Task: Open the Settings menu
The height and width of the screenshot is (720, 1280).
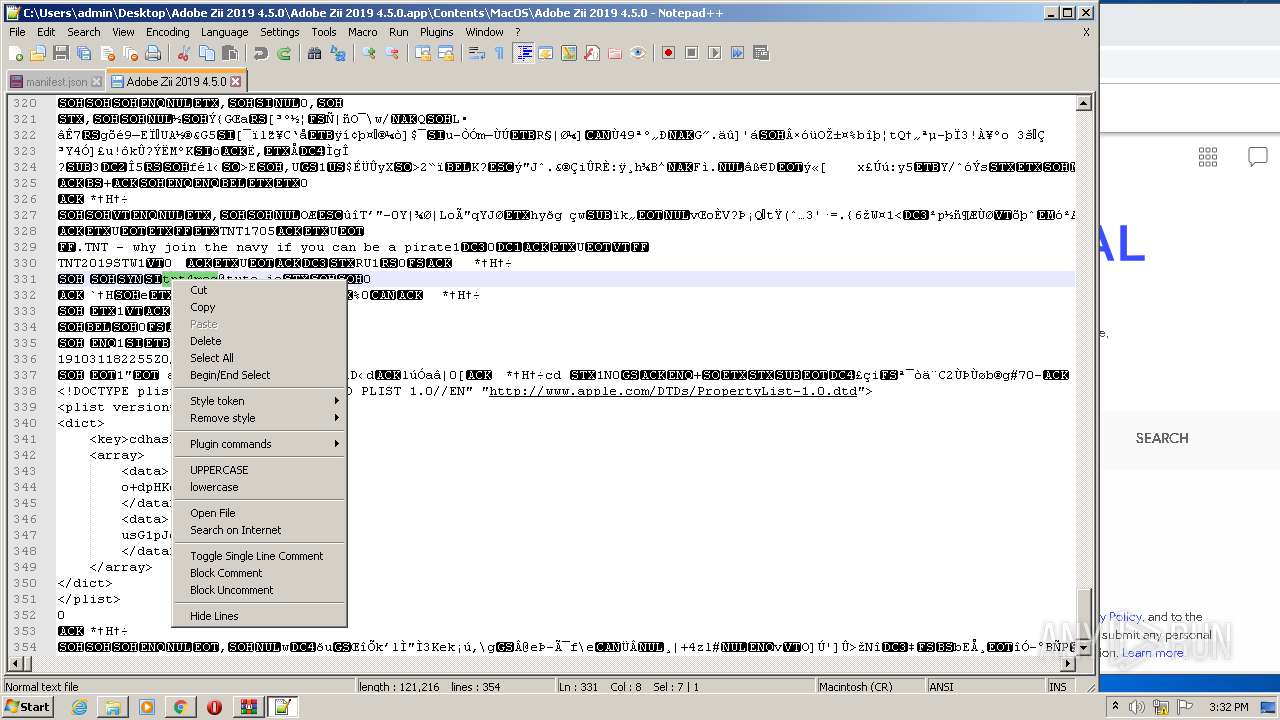Action: click(280, 32)
